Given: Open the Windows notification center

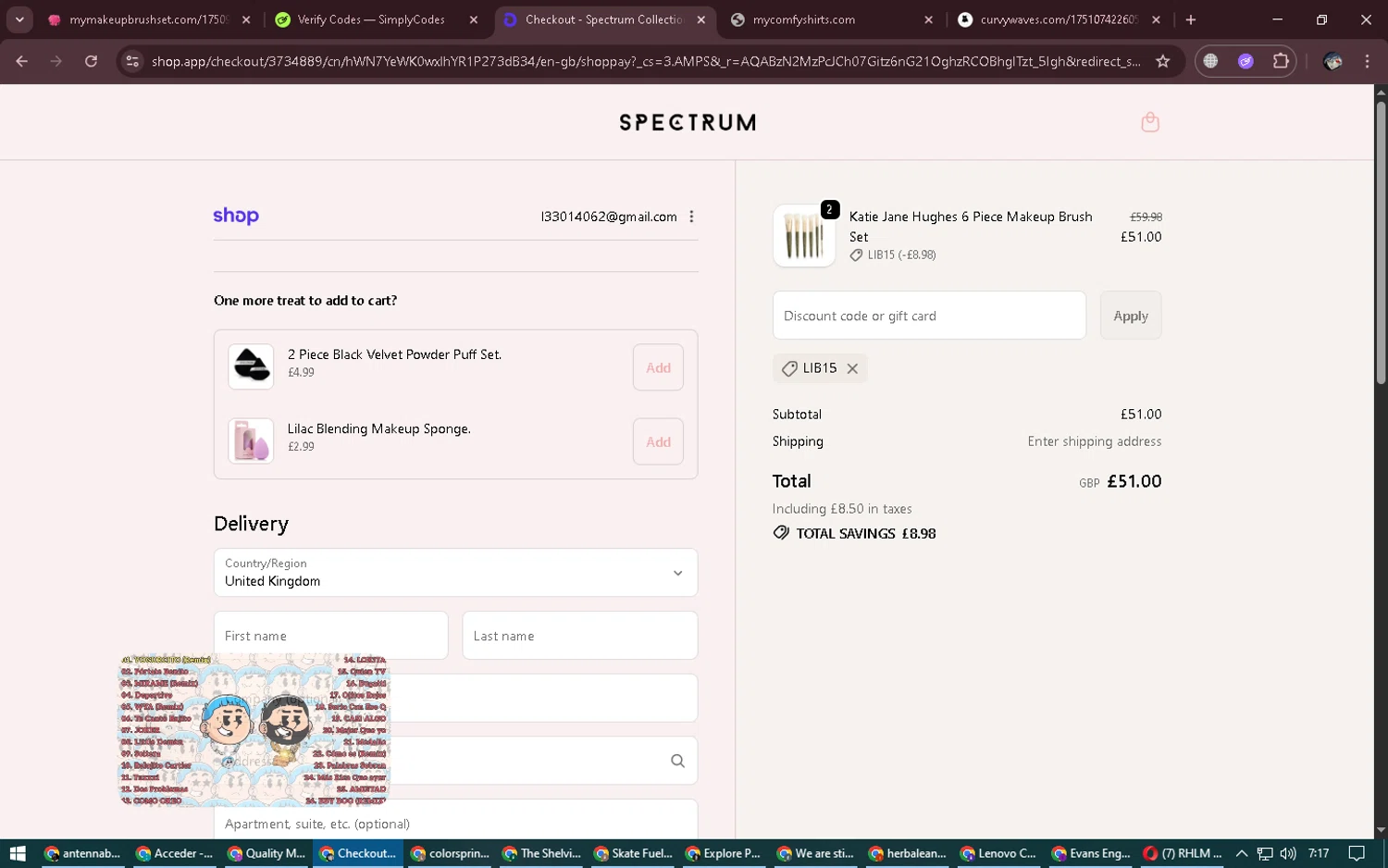Looking at the screenshot, I should [x=1357, y=853].
